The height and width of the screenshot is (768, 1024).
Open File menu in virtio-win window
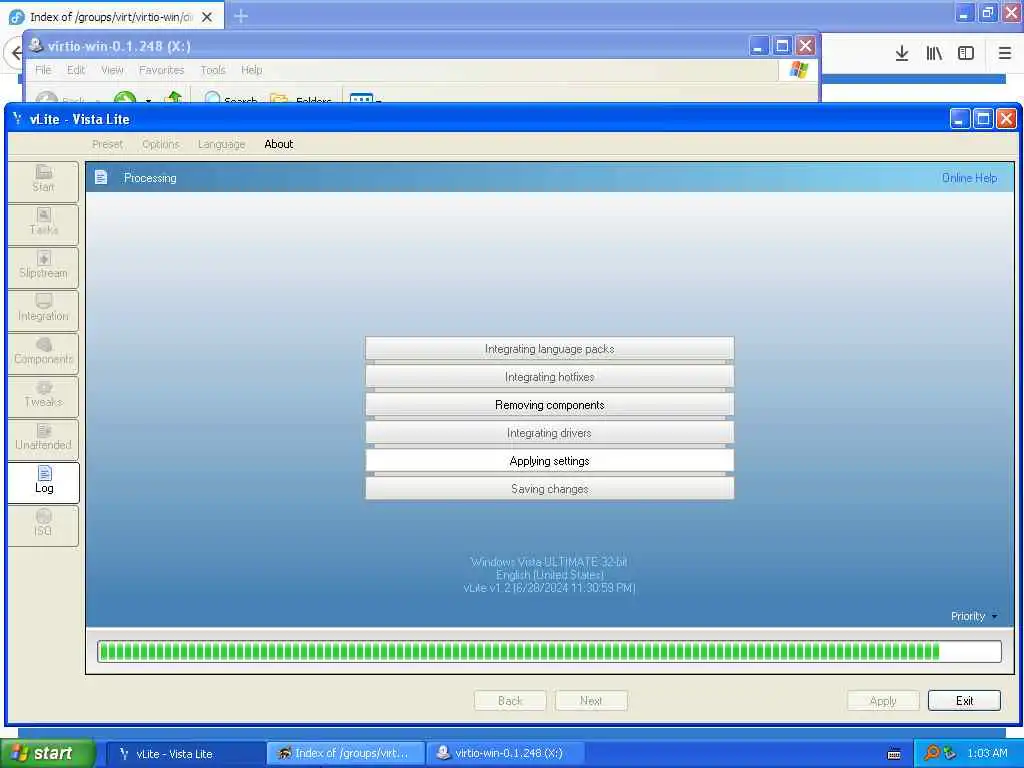pos(43,69)
